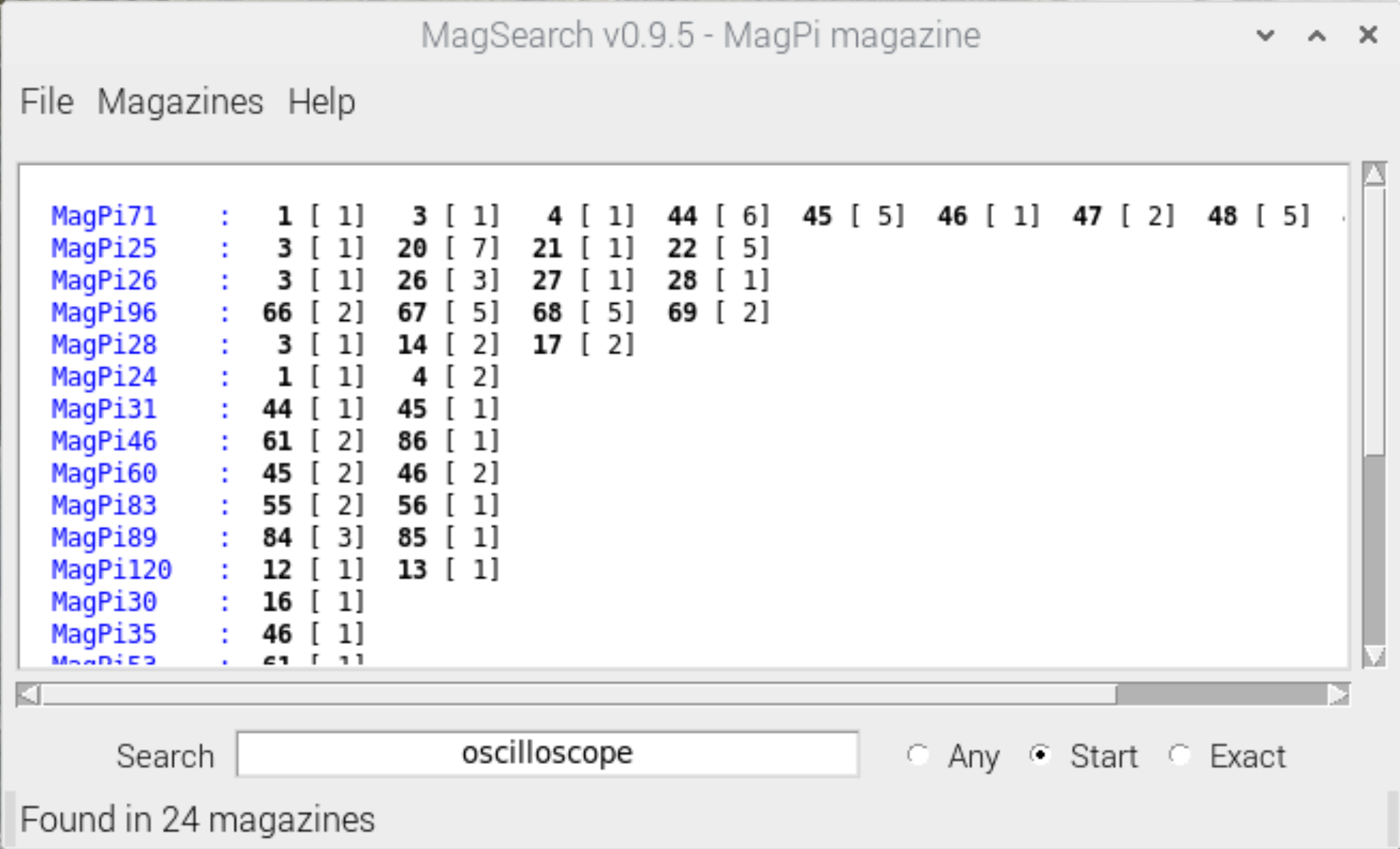
Task: Maximize window using upward chevron
Action: 1316,35
